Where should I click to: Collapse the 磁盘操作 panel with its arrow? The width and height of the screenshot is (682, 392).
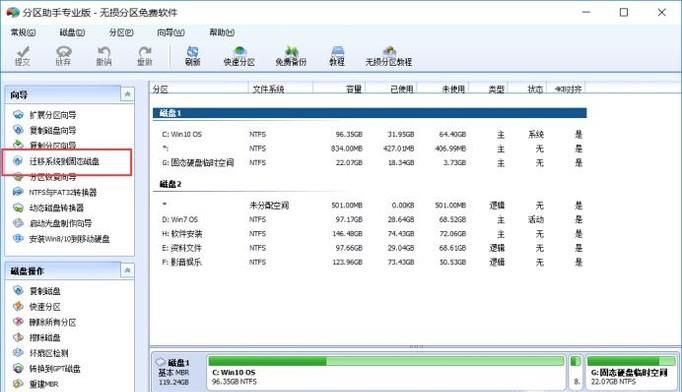click(x=127, y=271)
